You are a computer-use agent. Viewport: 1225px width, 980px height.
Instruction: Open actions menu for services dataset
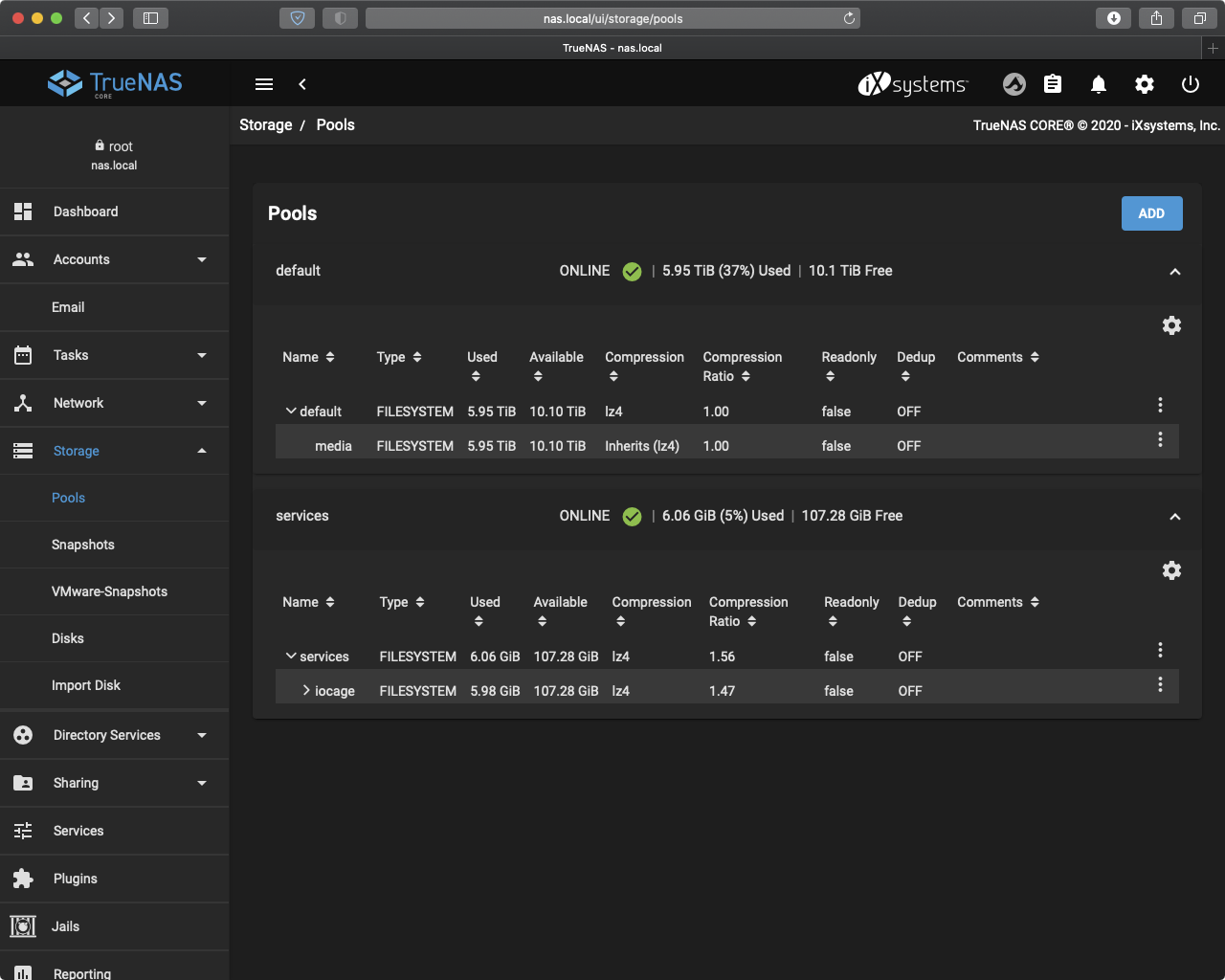pyautogui.click(x=1160, y=650)
